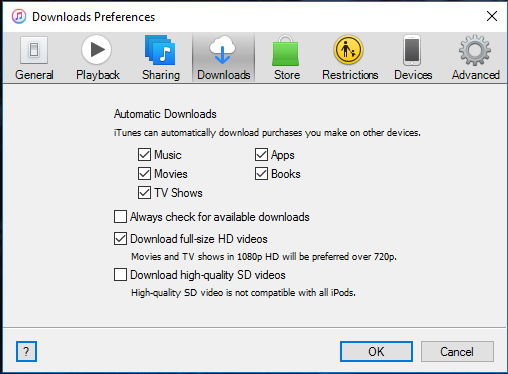Screen dimensions: 508x374
Task: Click the 1080p HD preference description text
Action: click(264, 257)
